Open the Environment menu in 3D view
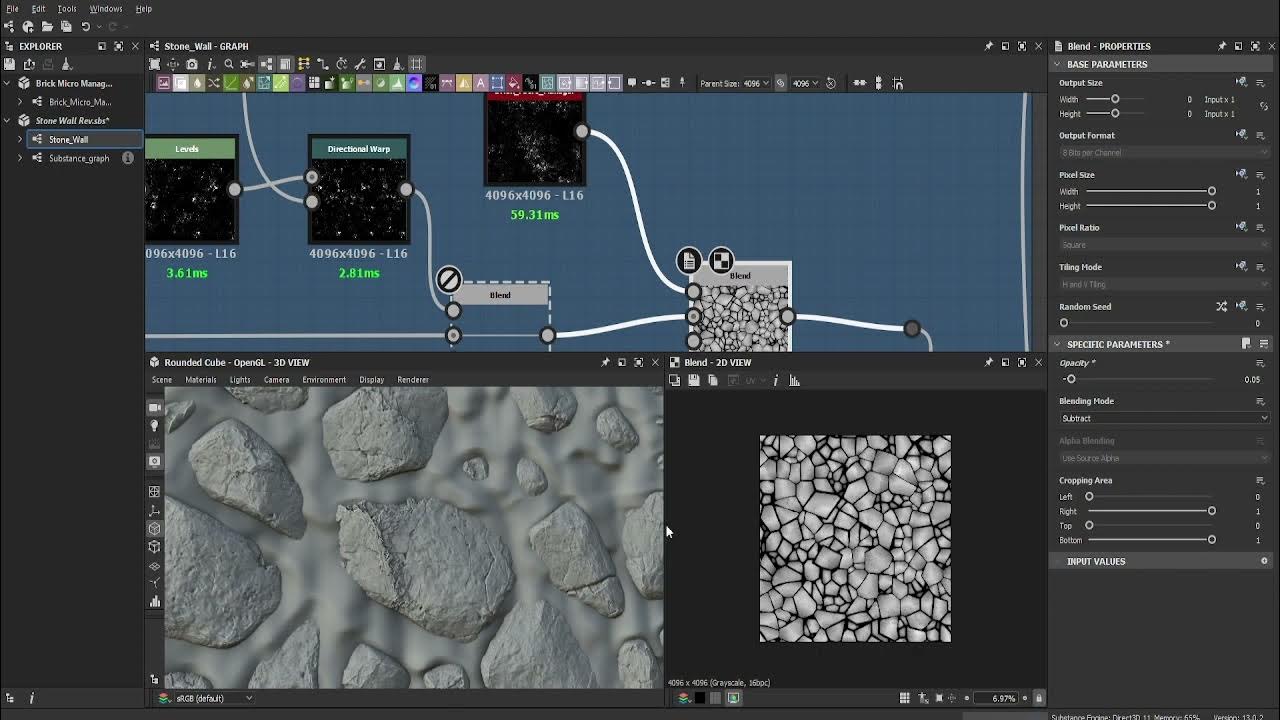1280x720 pixels. coord(324,380)
